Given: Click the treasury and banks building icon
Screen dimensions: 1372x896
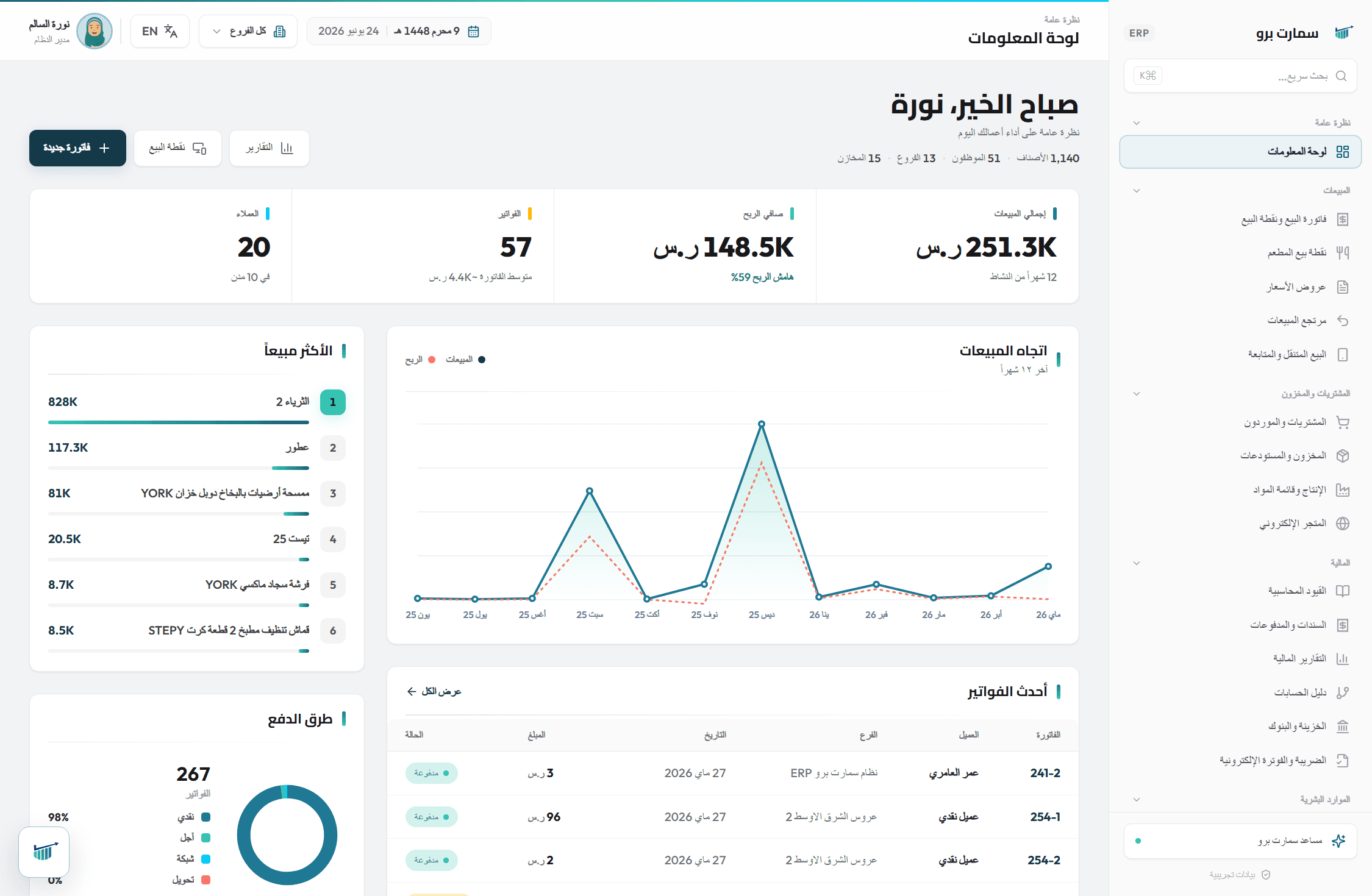Looking at the screenshot, I should [x=1342, y=727].
